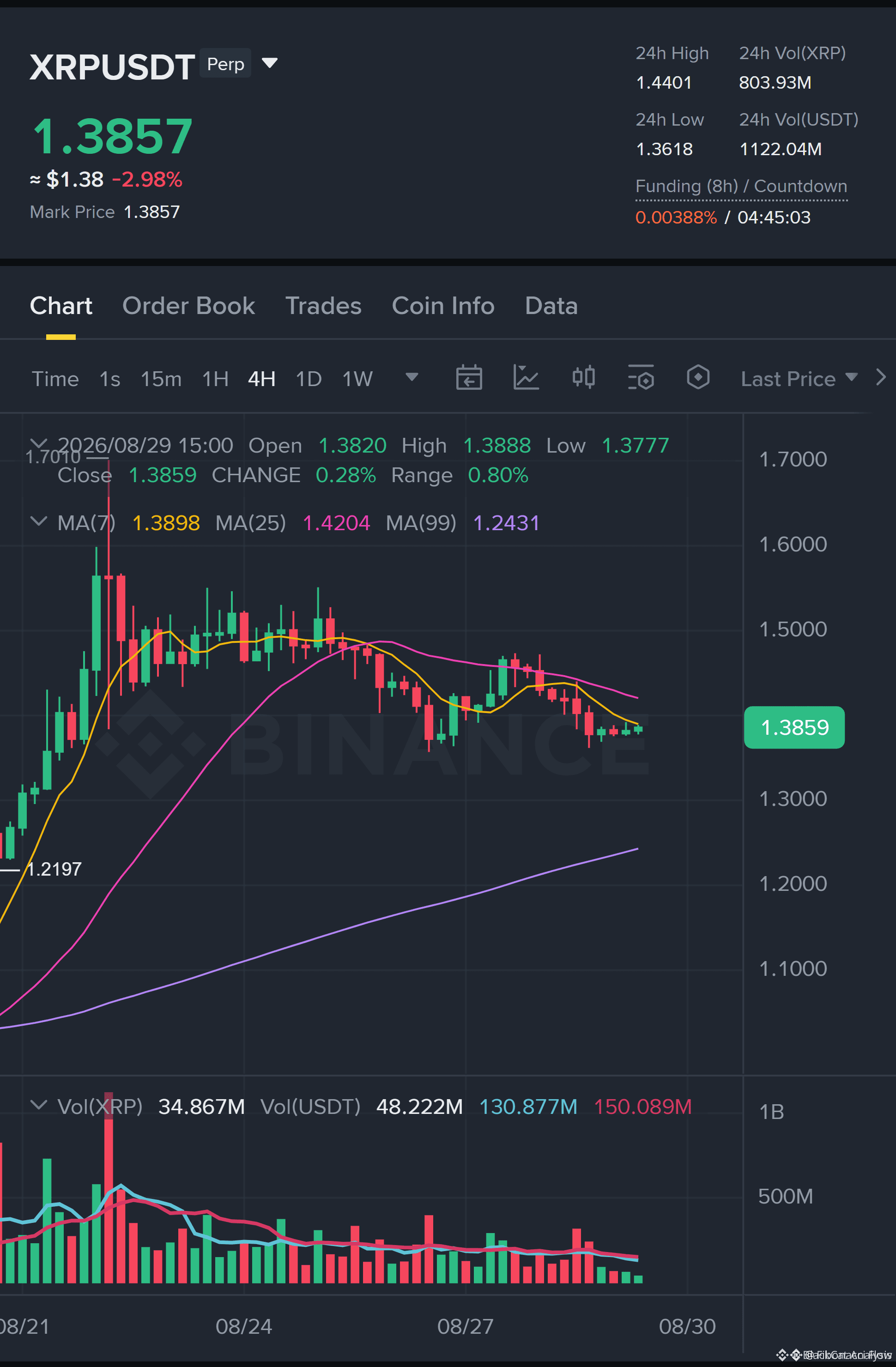Open the Coin Info tab

pos(443,306)
